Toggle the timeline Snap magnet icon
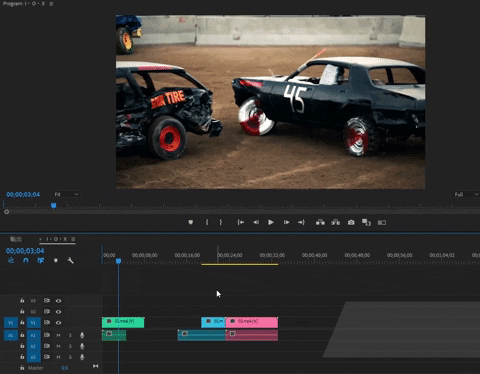Image resolution: width=480 pixels, height=374 pixels. (x=26, y=260)
